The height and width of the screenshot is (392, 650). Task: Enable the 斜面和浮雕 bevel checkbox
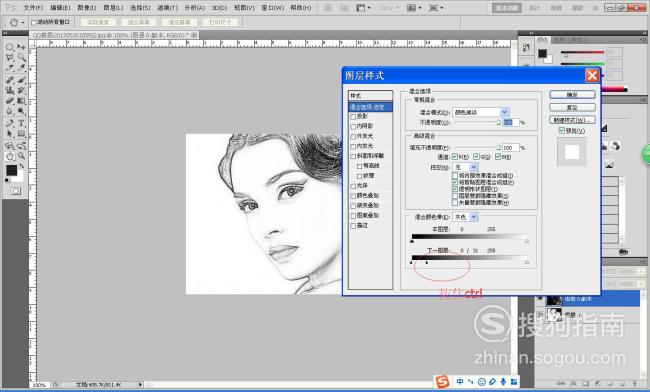point(353,157)
